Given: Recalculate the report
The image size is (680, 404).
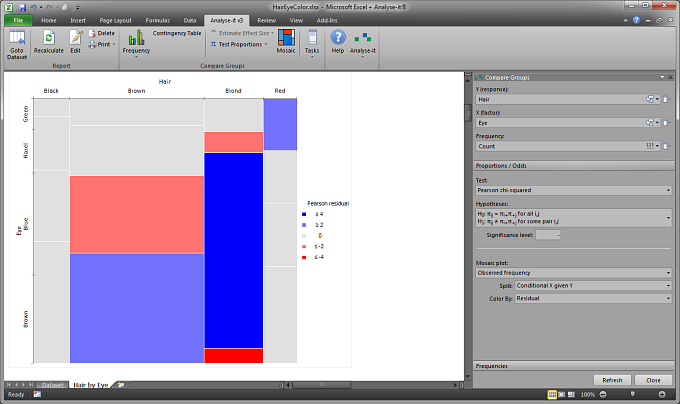Looking at the screenshot, I should (x=49, y=42).
